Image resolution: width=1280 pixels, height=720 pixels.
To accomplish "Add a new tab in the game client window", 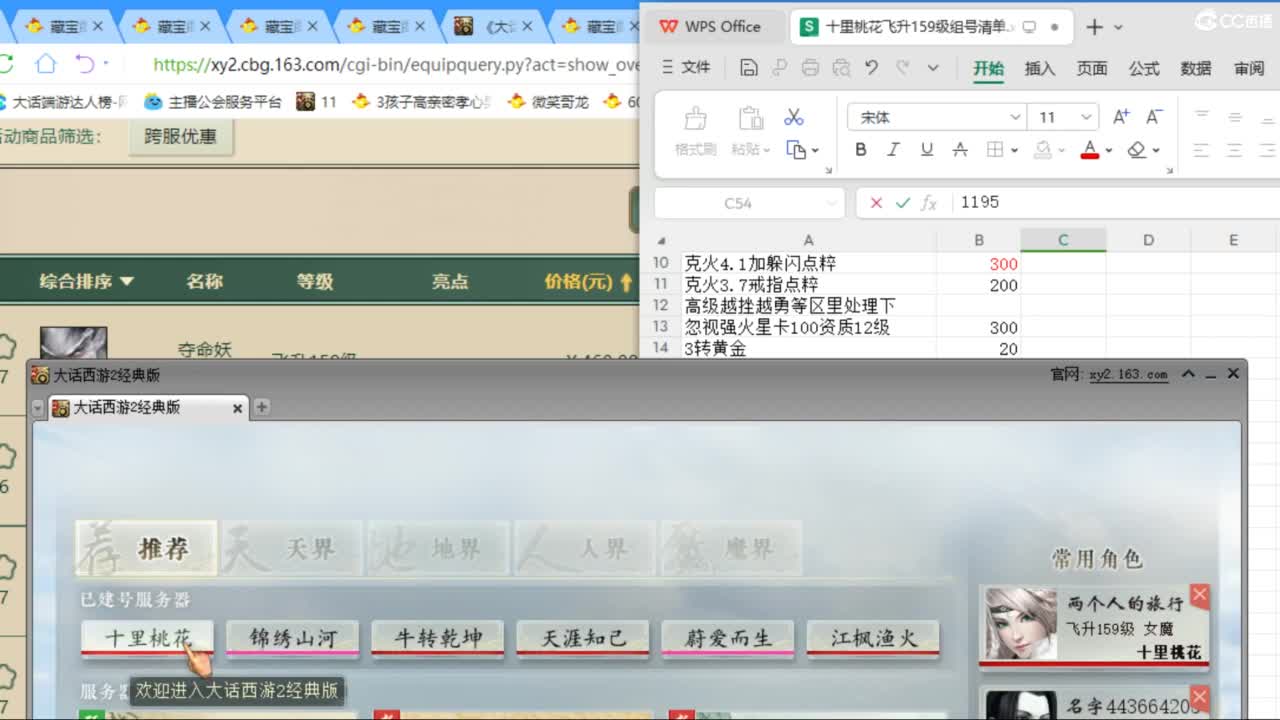I will coord(262,407).
